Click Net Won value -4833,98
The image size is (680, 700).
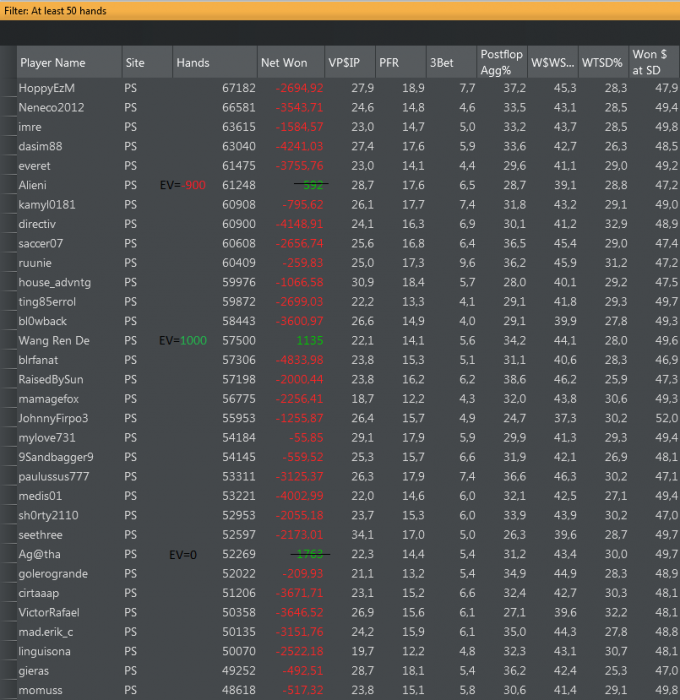point(299,360)
